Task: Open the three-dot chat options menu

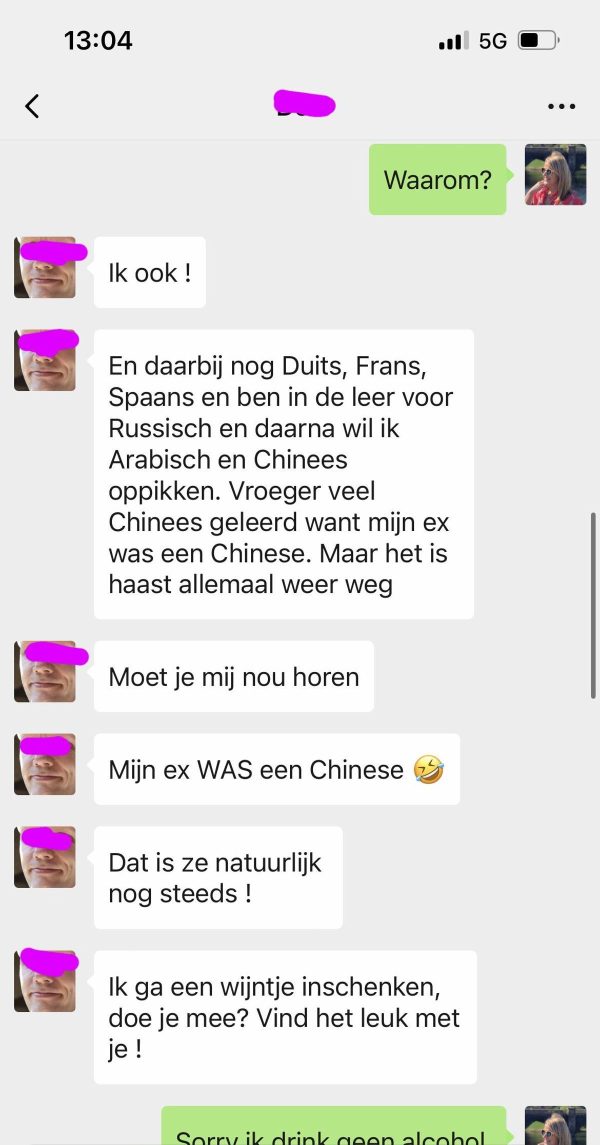Action: coord(561,107)
